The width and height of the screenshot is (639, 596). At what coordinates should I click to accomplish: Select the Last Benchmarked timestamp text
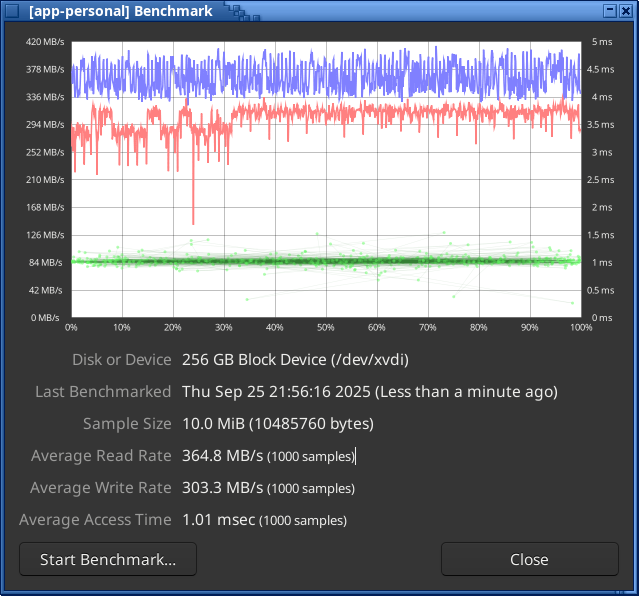369,392
